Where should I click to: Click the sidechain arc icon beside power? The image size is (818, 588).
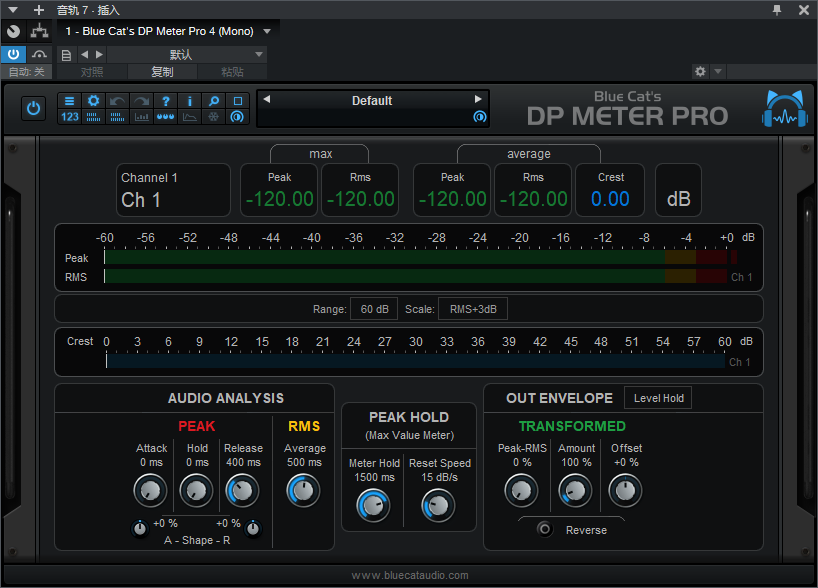click(x=39, y=54)
